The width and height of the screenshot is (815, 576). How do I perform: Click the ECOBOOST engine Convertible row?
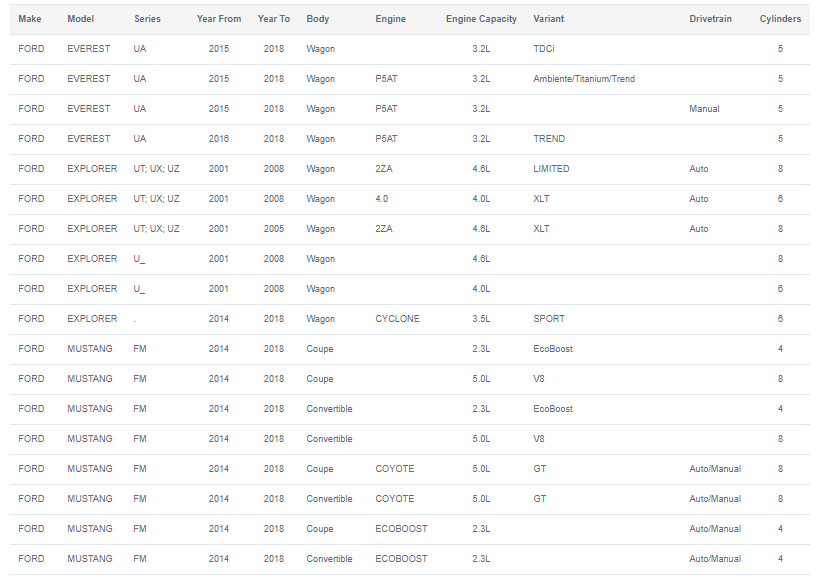410,559
